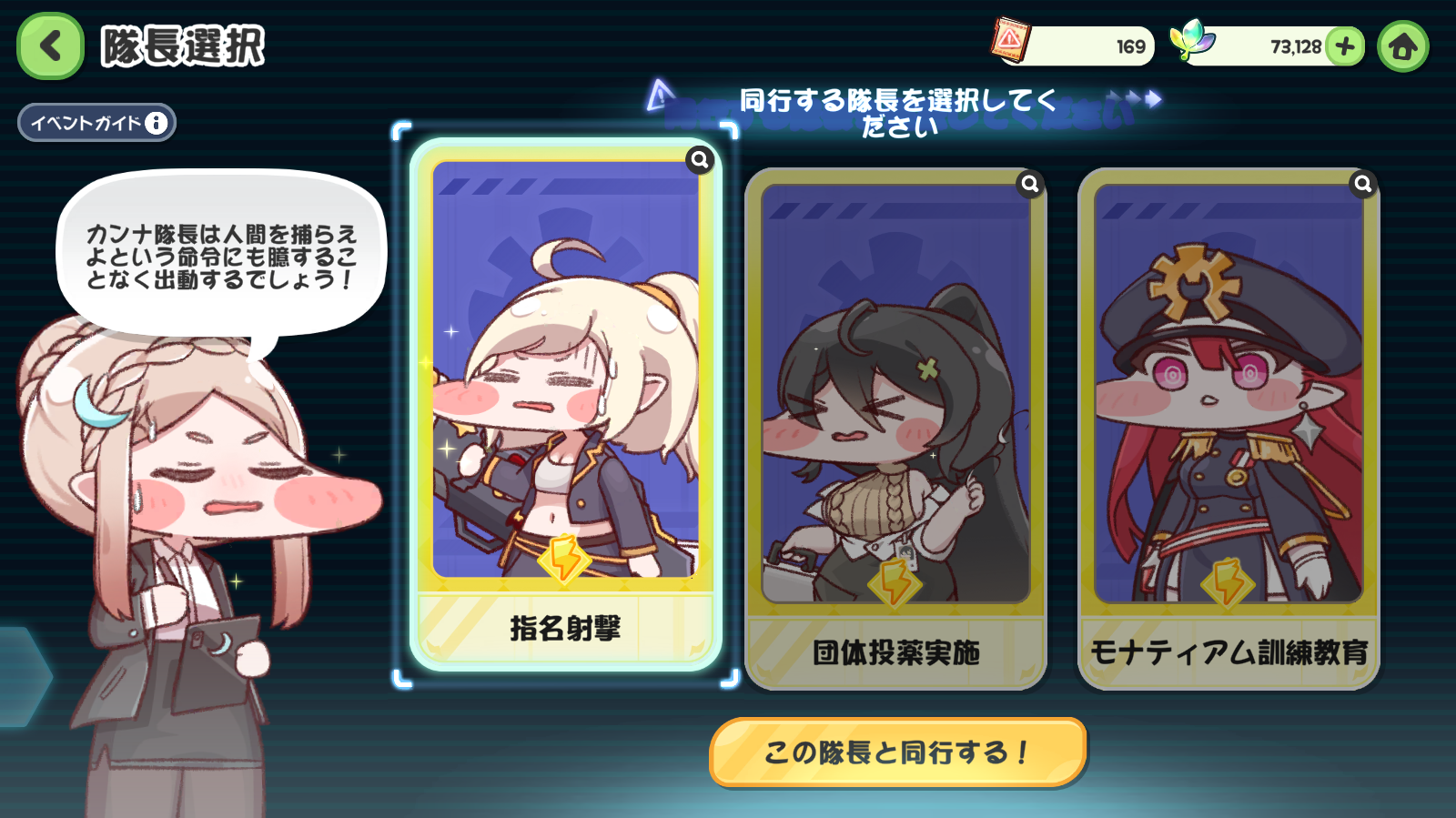Click the lightning badge on 指名射撃 card
This screenshot has height=818, width=1456.
564,558
